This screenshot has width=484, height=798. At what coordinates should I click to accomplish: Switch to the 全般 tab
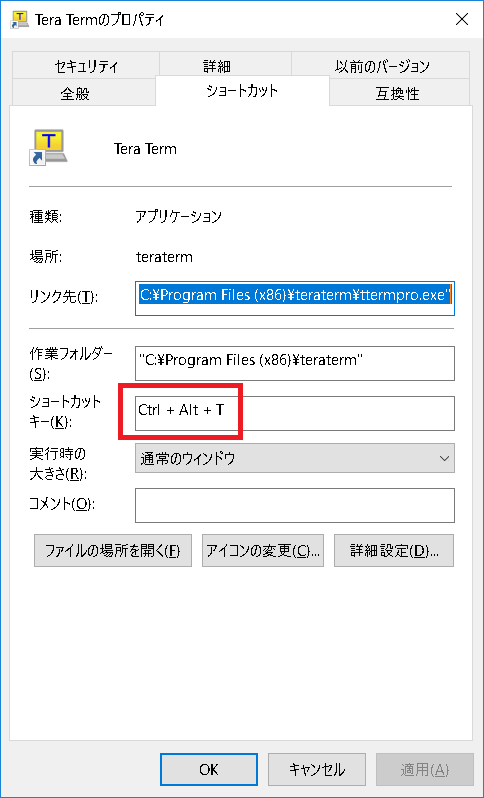tap(82, 94)
